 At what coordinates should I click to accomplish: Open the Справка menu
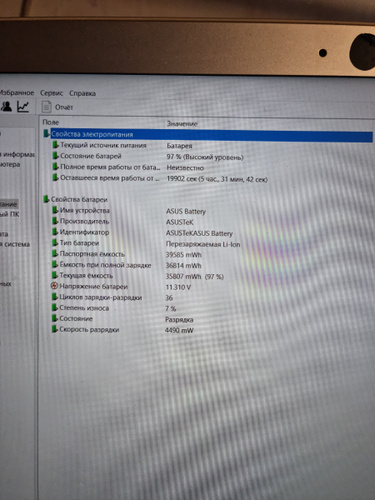(82, 93)
